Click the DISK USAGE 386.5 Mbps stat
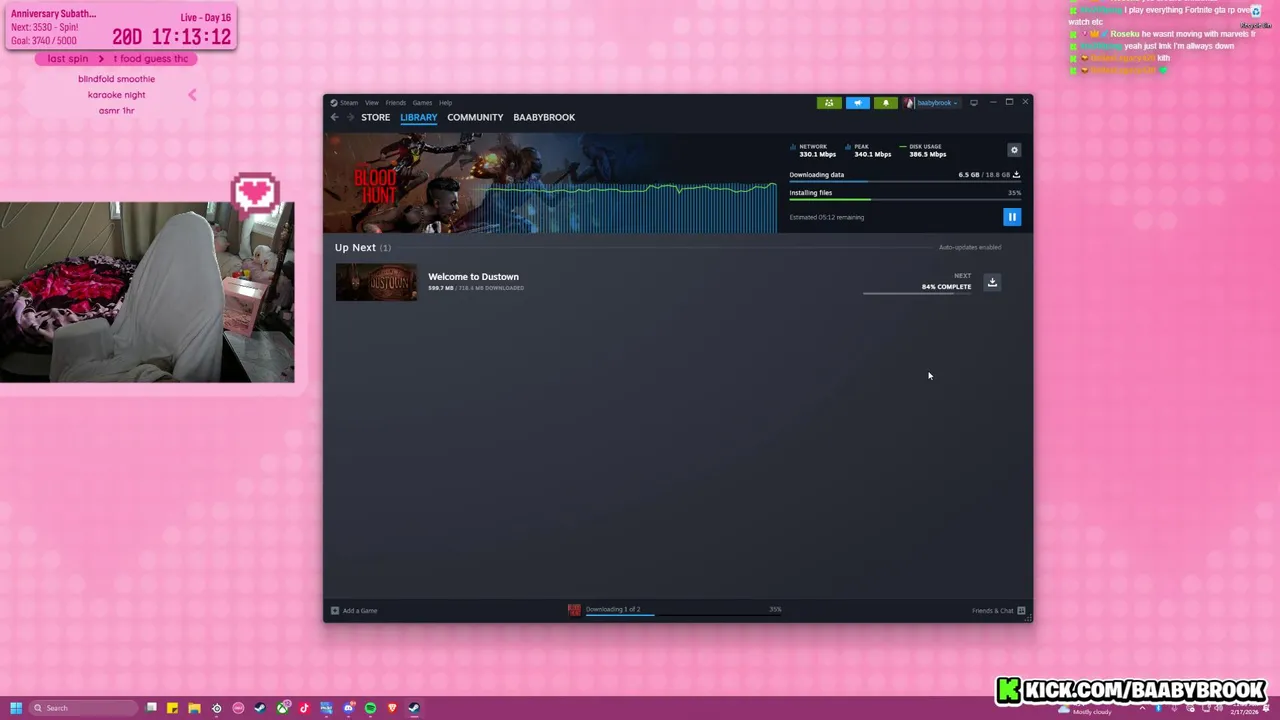Screen dimensions: 1280x720 click(923, 150)
